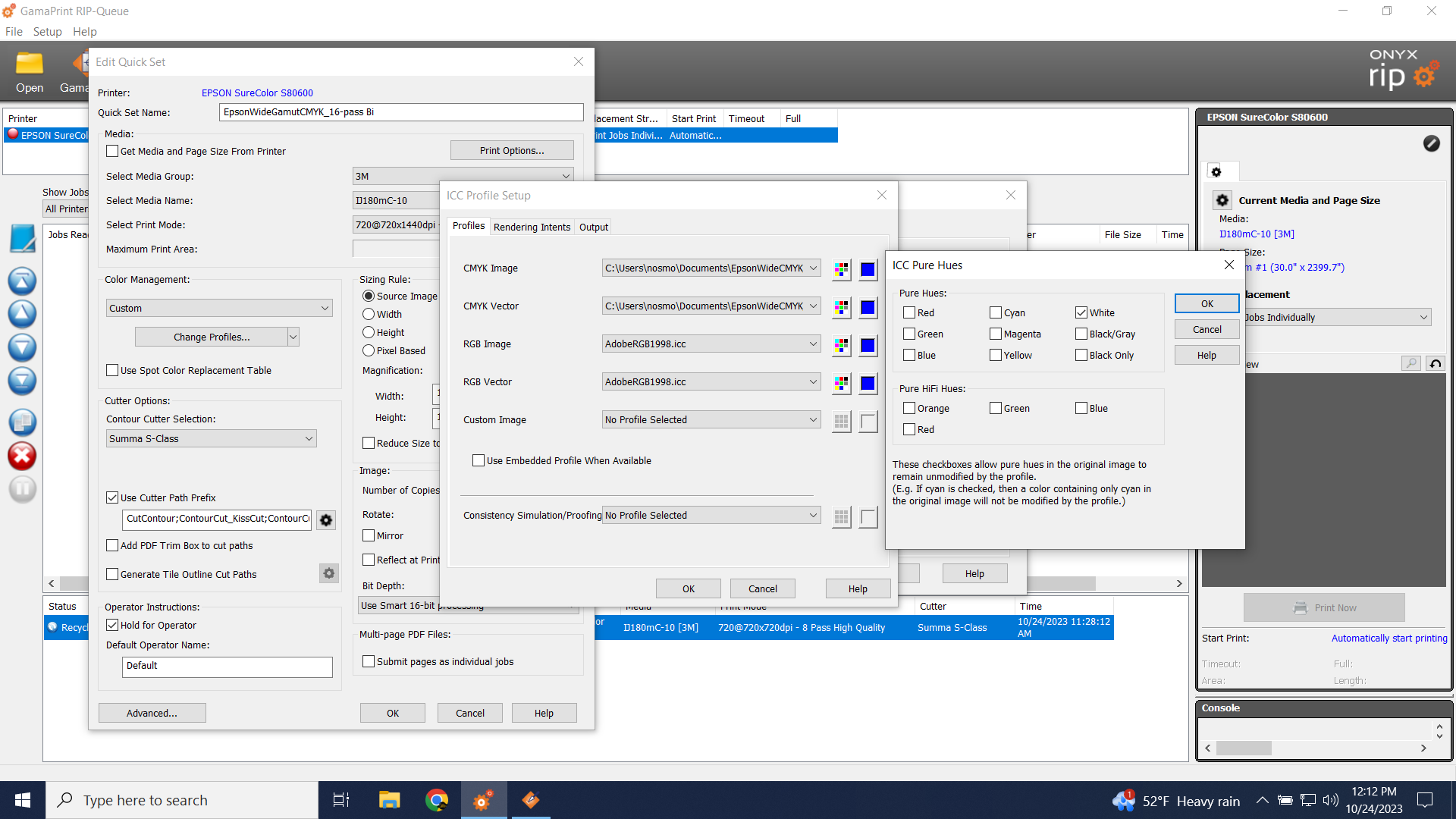Click the Windows Start button
Viewport: 1456px width, 819px height.
pos(23,800)
